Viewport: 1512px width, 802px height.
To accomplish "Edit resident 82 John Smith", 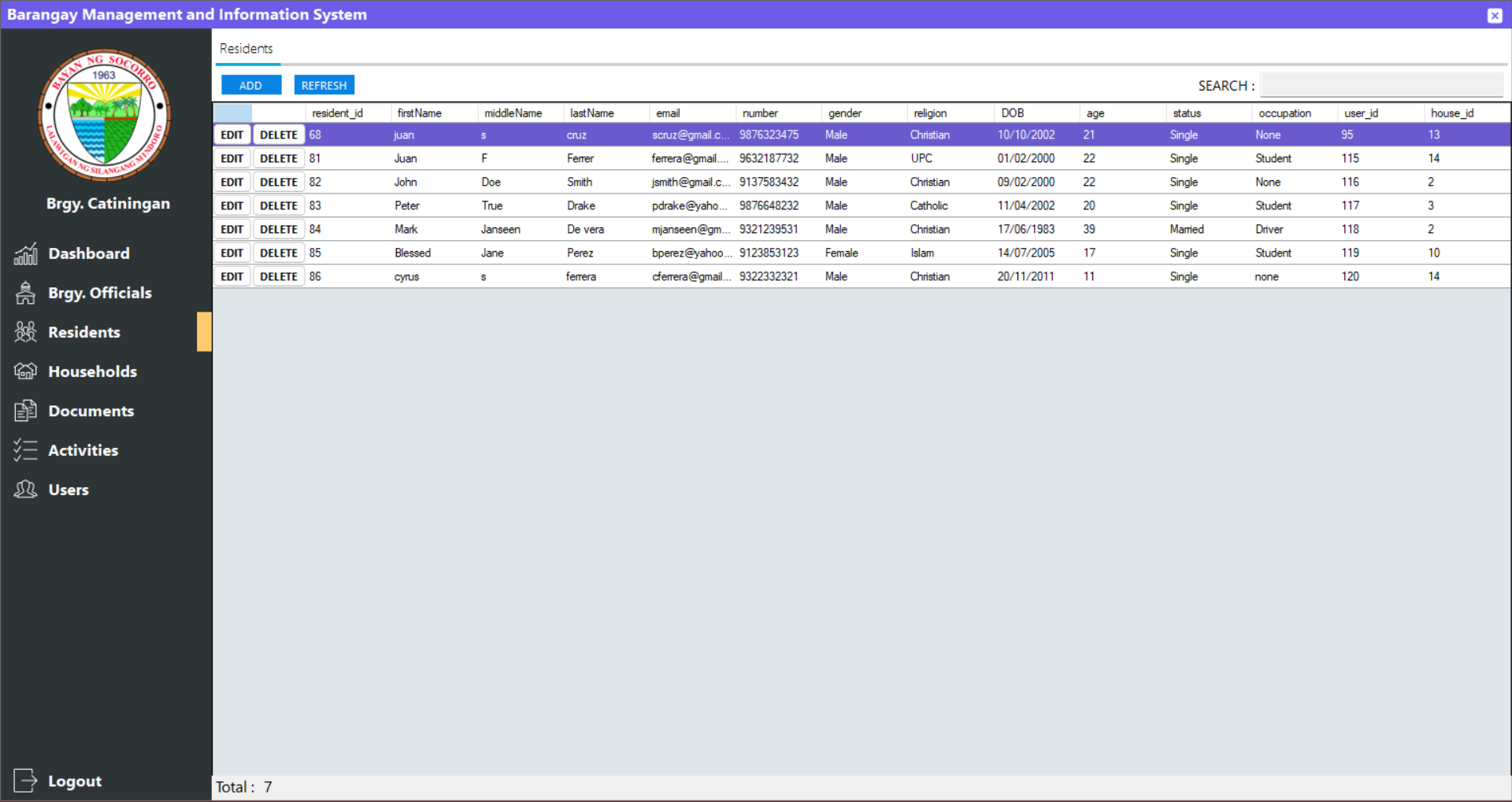I will [x=232, y=182].
